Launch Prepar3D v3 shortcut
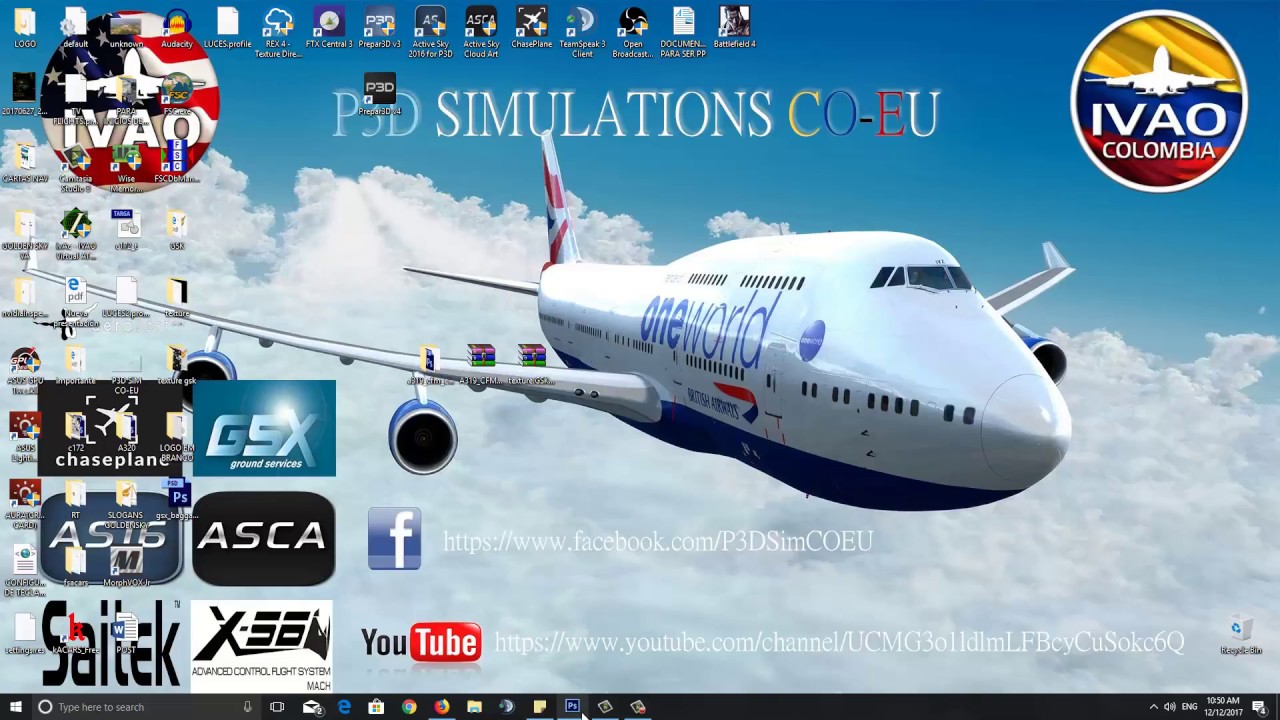1280x720 pixels. (x=380, y=28)
